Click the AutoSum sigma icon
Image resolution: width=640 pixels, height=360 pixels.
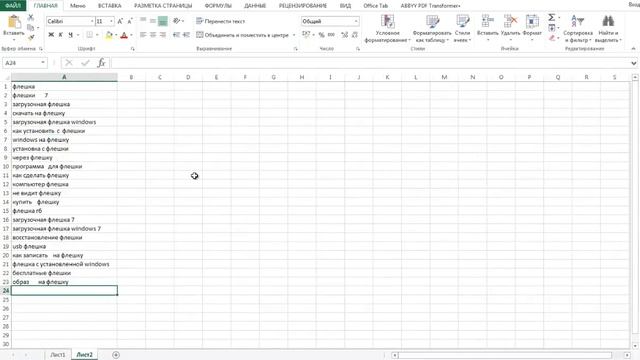click(x=551, y=18)
